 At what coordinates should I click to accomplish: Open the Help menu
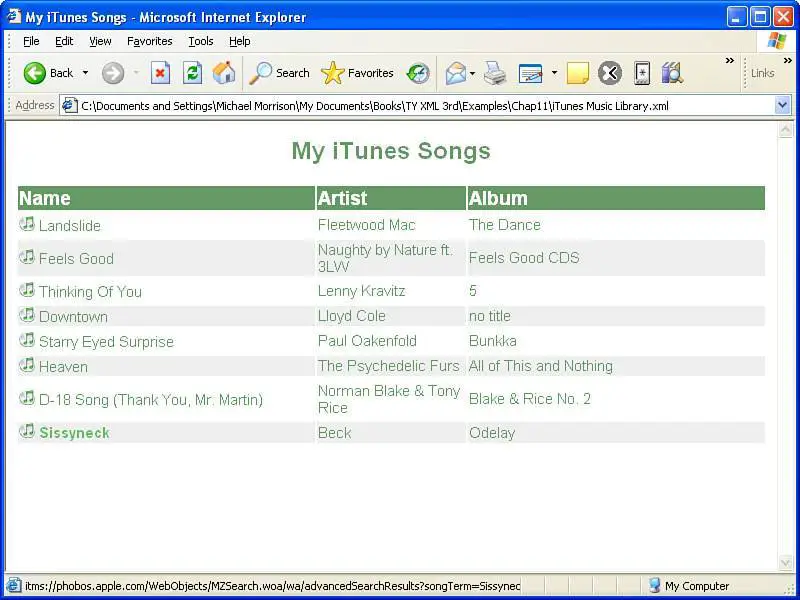[239, 41]
